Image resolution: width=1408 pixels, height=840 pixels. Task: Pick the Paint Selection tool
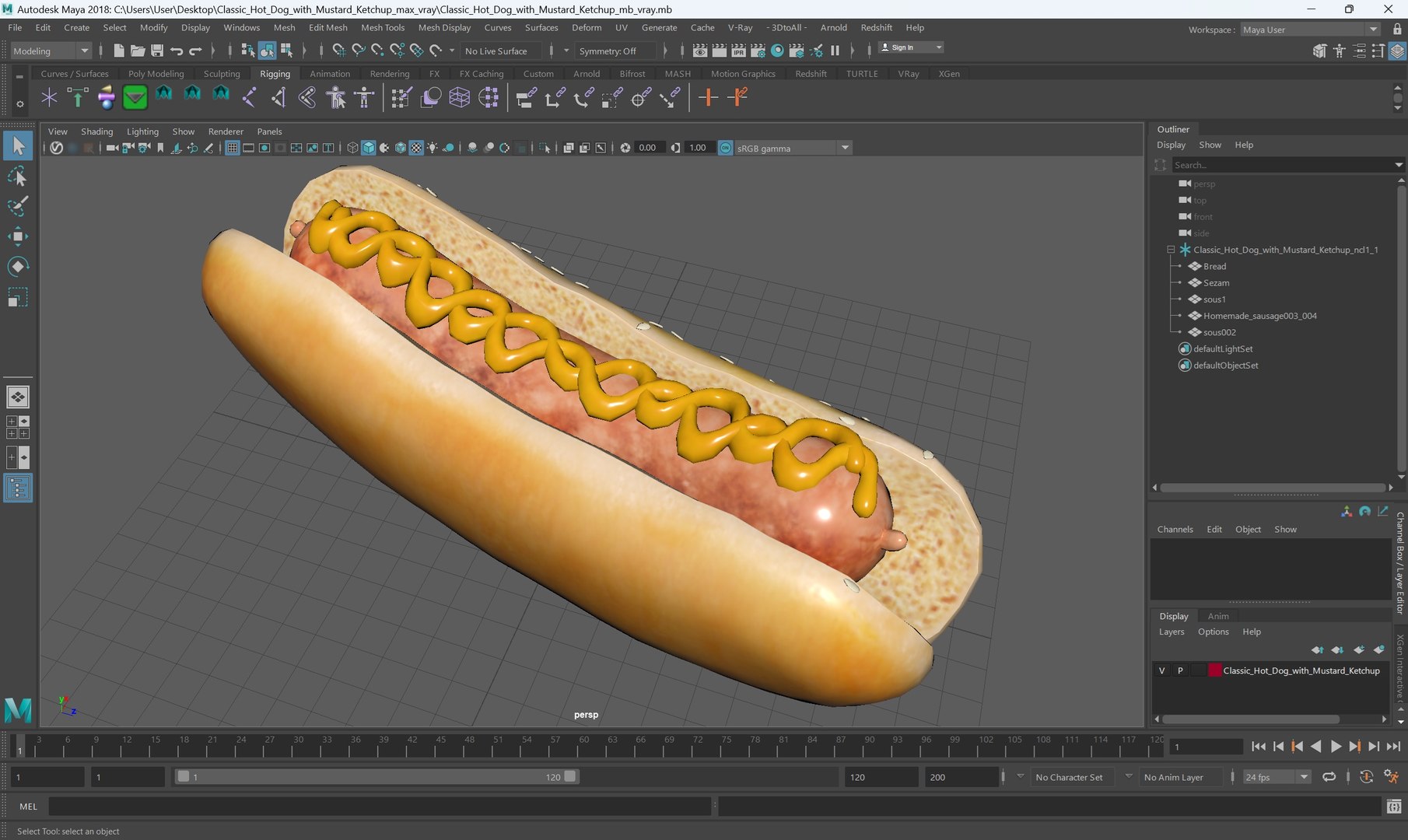(x=17, y=206)
